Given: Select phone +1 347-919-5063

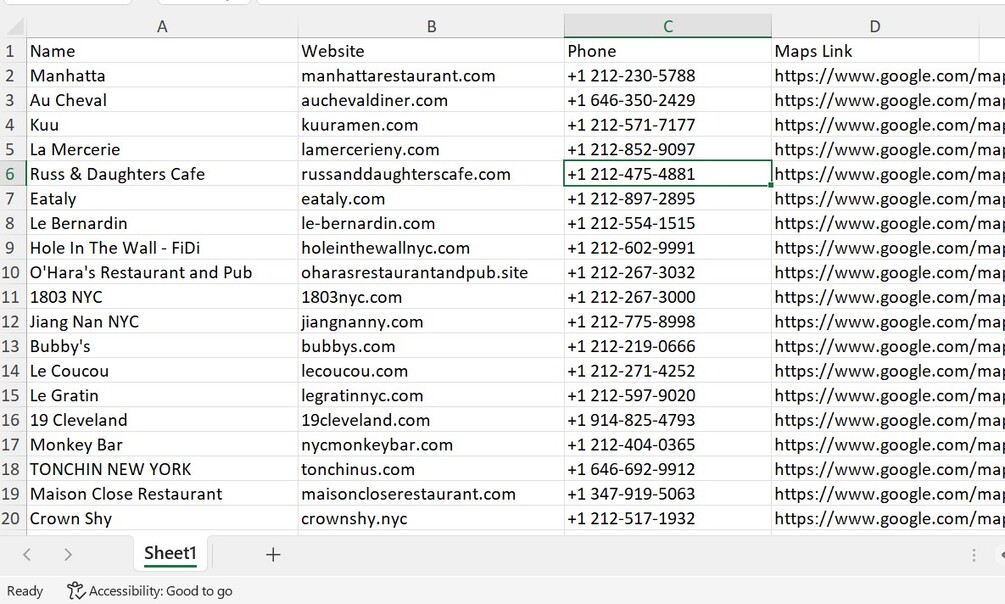Looking at the screenshot, I should click(668, 494).
